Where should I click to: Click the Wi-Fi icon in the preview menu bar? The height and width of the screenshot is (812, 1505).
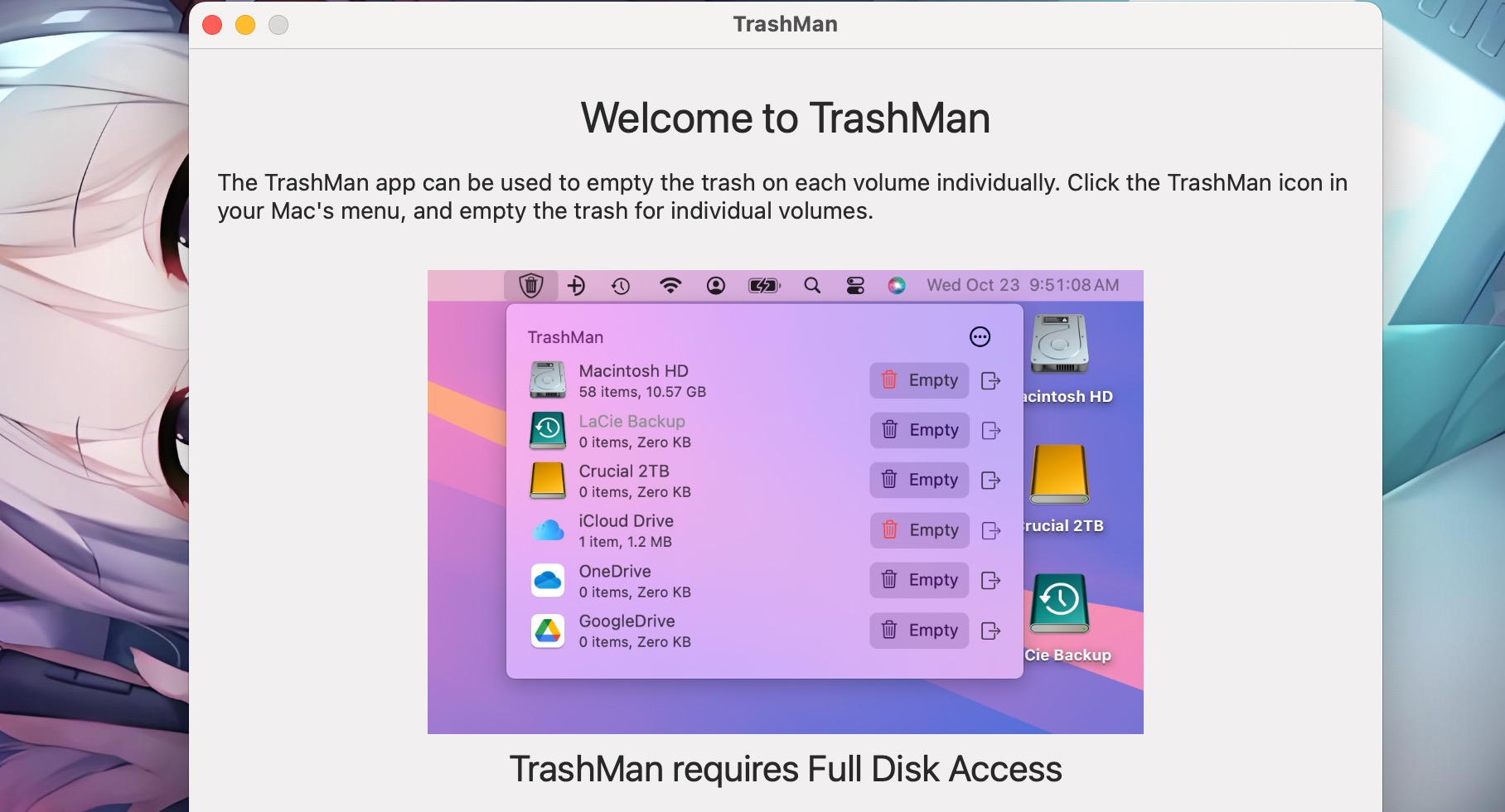[670, 286]
